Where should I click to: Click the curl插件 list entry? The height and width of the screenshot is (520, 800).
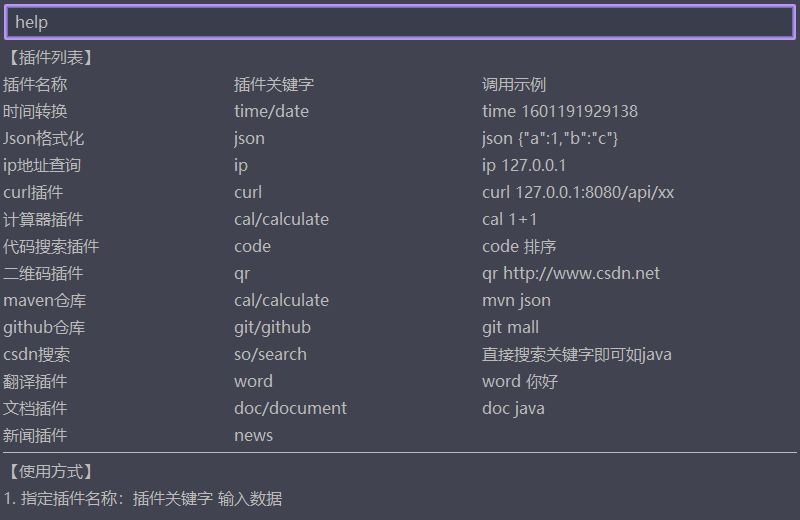click(33, 192)
